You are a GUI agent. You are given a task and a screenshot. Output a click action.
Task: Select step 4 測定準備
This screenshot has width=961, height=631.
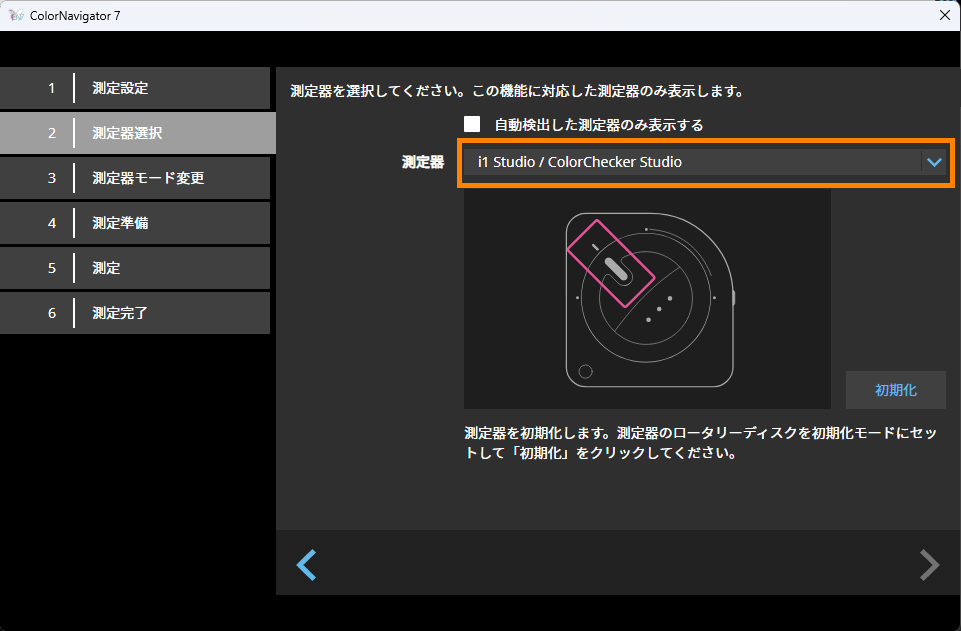(135, 223)
